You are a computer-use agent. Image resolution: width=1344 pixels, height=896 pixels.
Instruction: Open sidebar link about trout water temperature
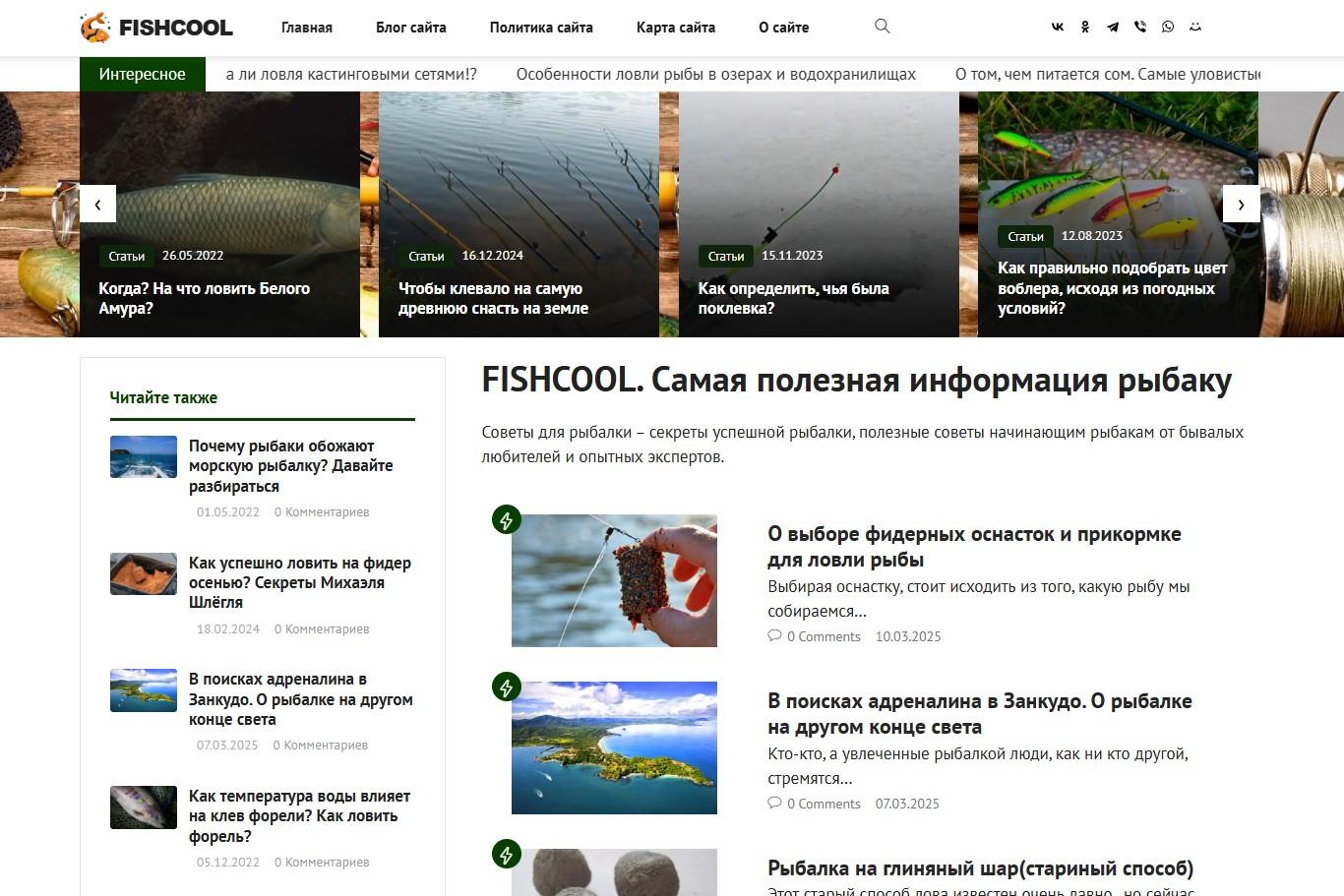coord(300,816)
